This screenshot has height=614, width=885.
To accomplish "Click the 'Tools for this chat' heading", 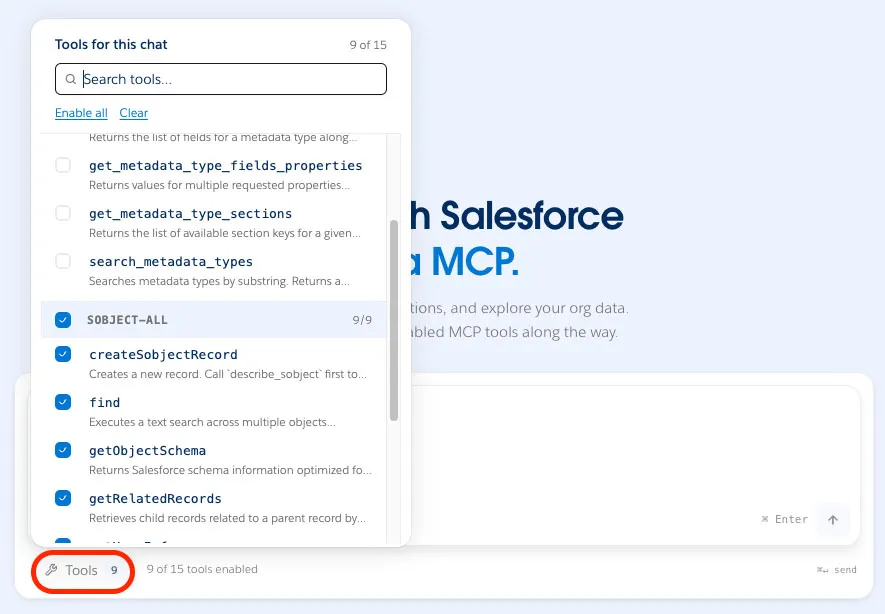I will [111, 45].
